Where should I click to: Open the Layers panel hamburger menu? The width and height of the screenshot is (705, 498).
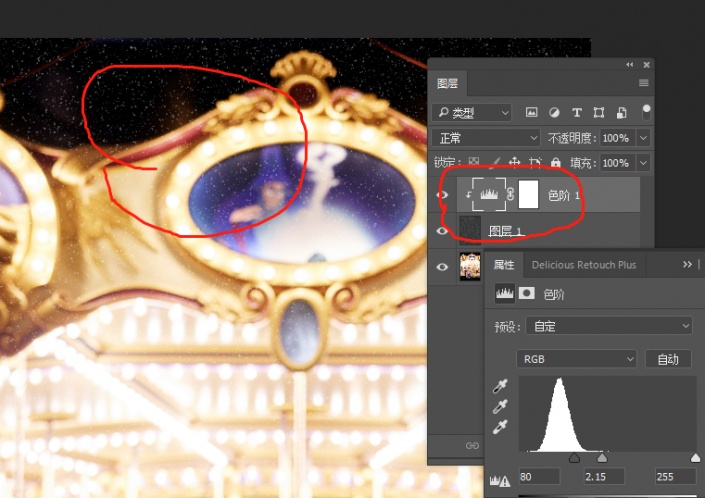(643, 83)
